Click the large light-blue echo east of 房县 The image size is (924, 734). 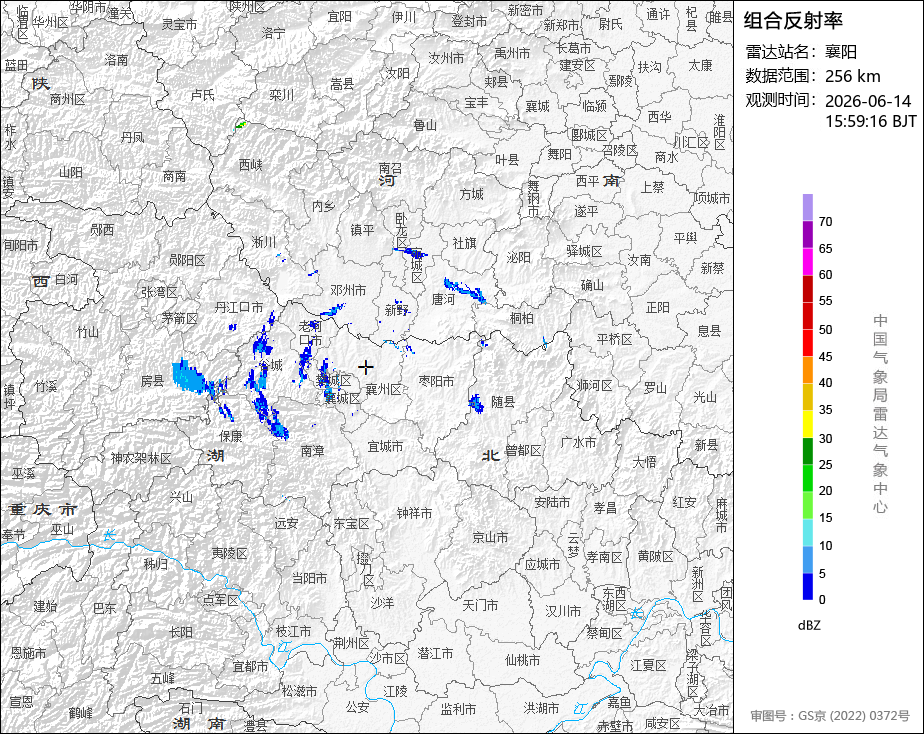point(189,376)
